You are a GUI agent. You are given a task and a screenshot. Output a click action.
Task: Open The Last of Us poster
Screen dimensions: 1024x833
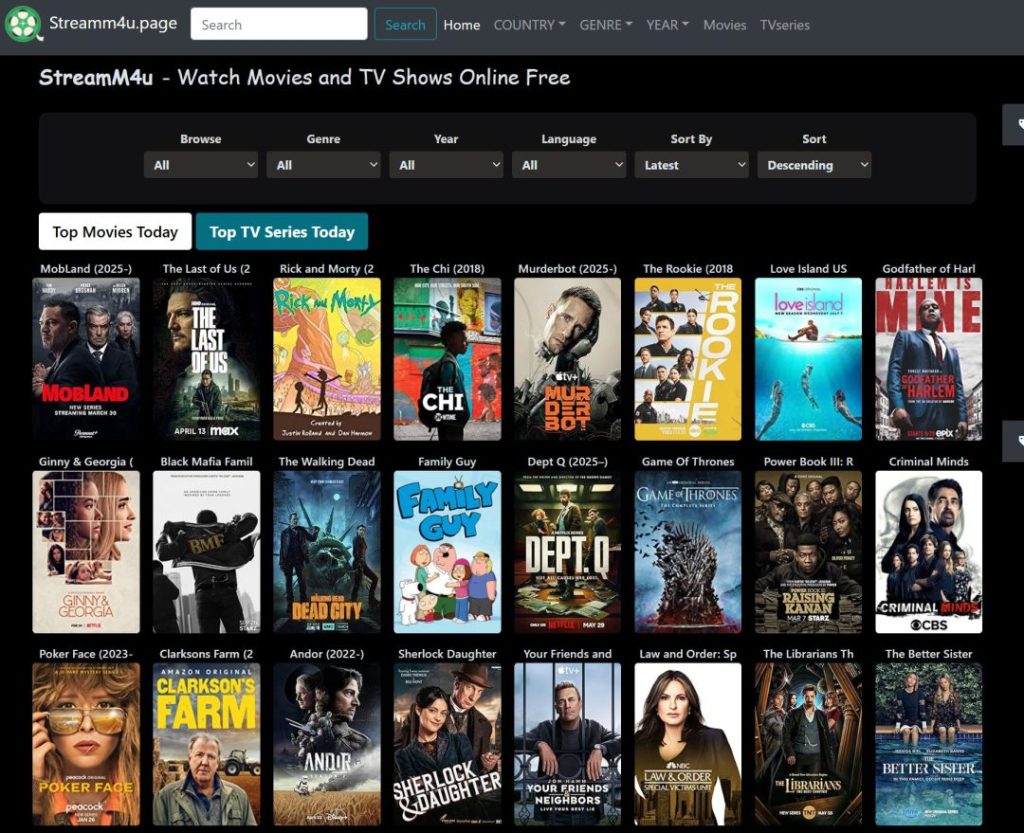[x=206, y=359]
